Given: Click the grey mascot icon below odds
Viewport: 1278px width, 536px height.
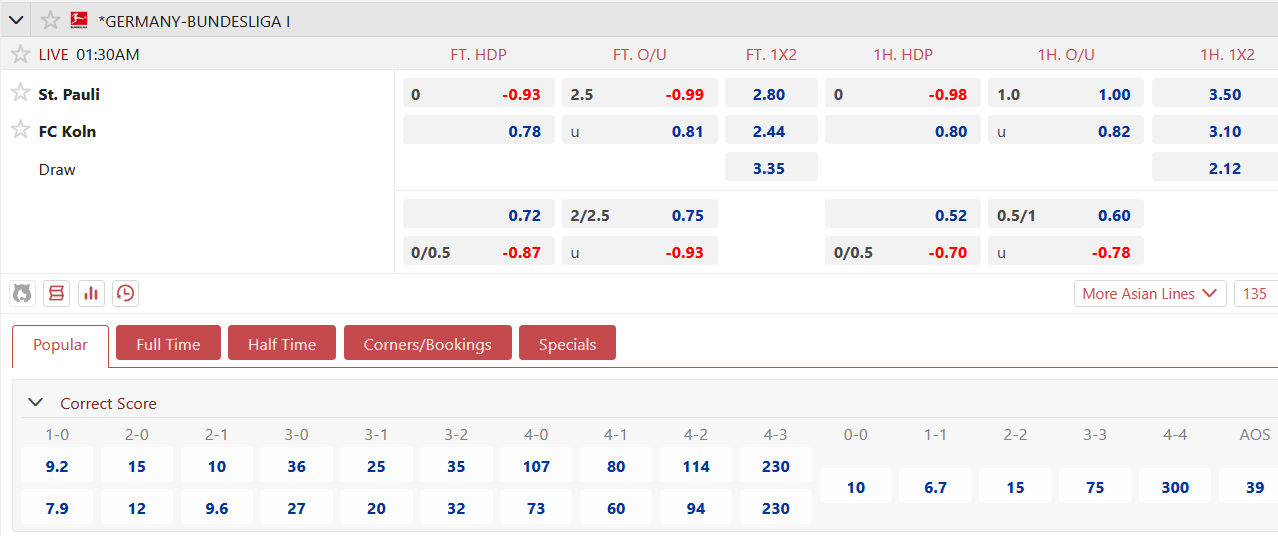Looking at the screenshot, I should coord(22,293).
